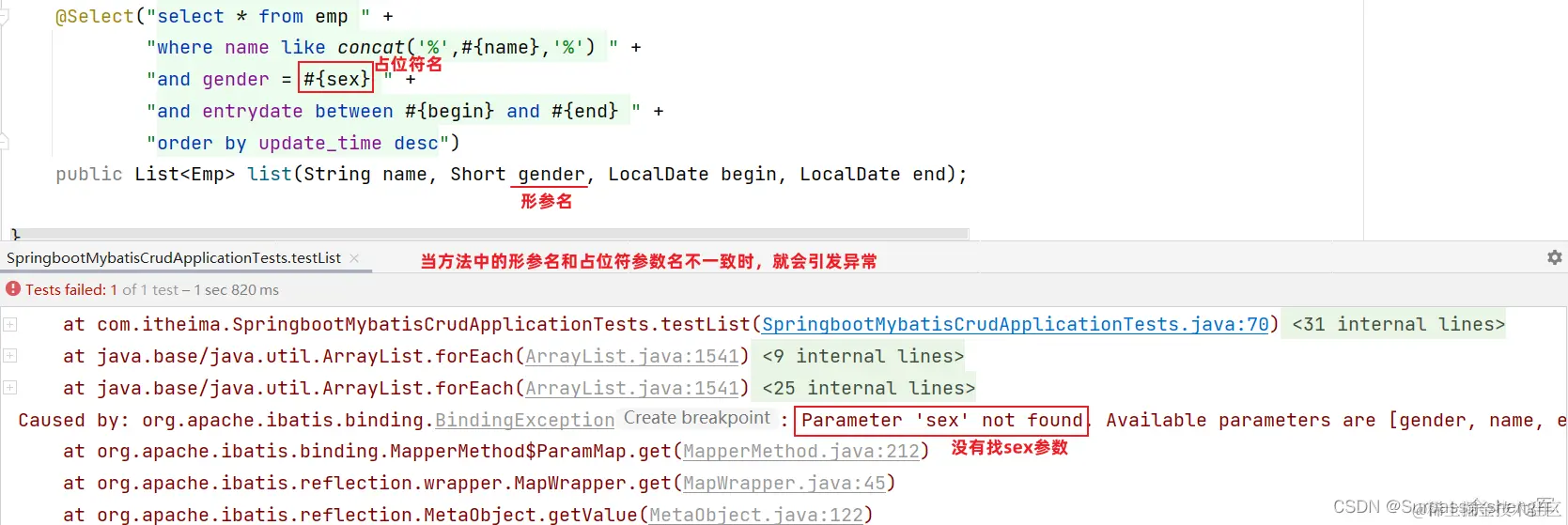Image resolution: width=1568 pixels, height=525 pixels.
Task: Toggle the fold icon beside first forEach line
Action: coord(9,356)
